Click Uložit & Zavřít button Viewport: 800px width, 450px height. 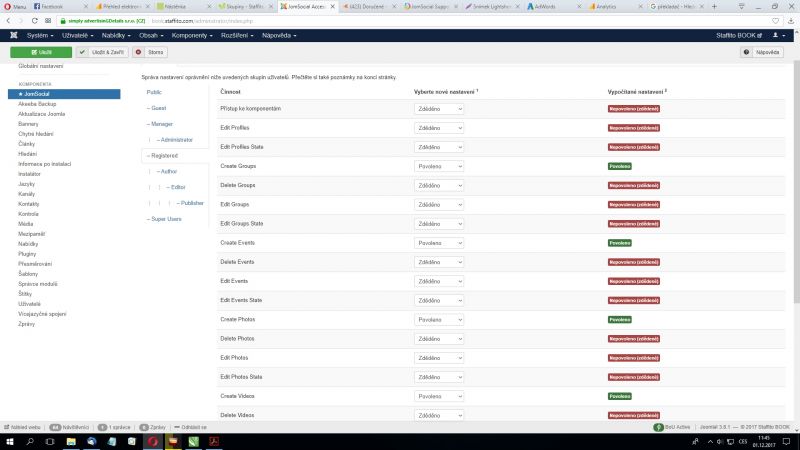click(102, 51)
